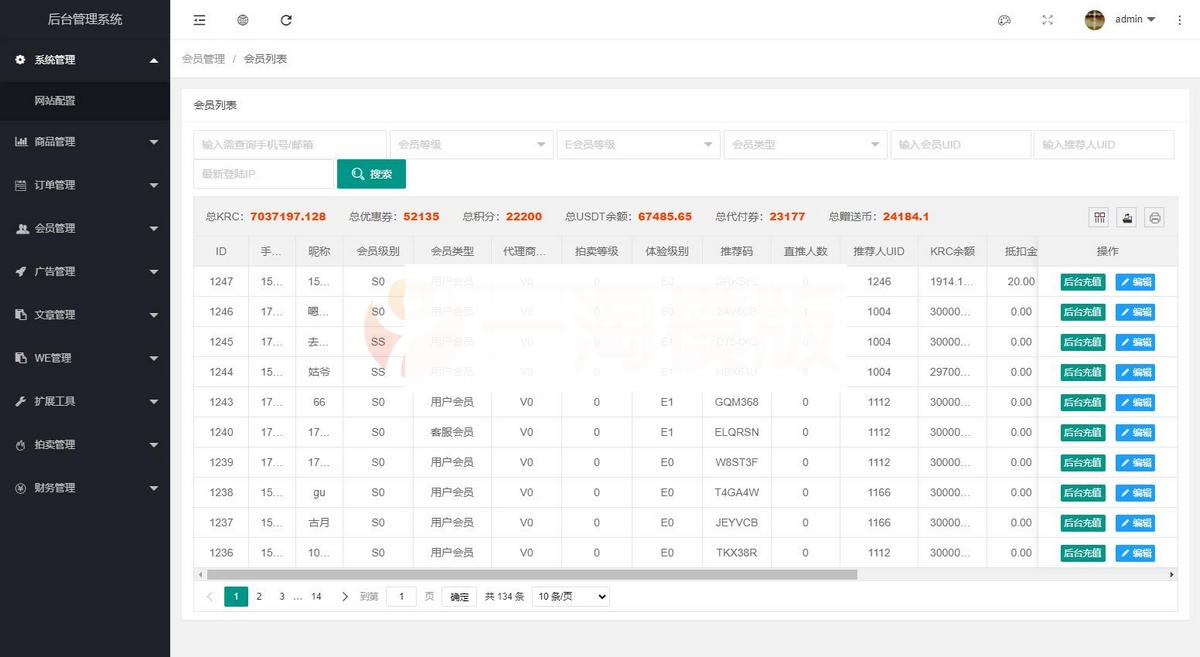Expand the 商品管理 sidebar section
The width and height of the screenshot is (1200, 657).
click(85, 141)
